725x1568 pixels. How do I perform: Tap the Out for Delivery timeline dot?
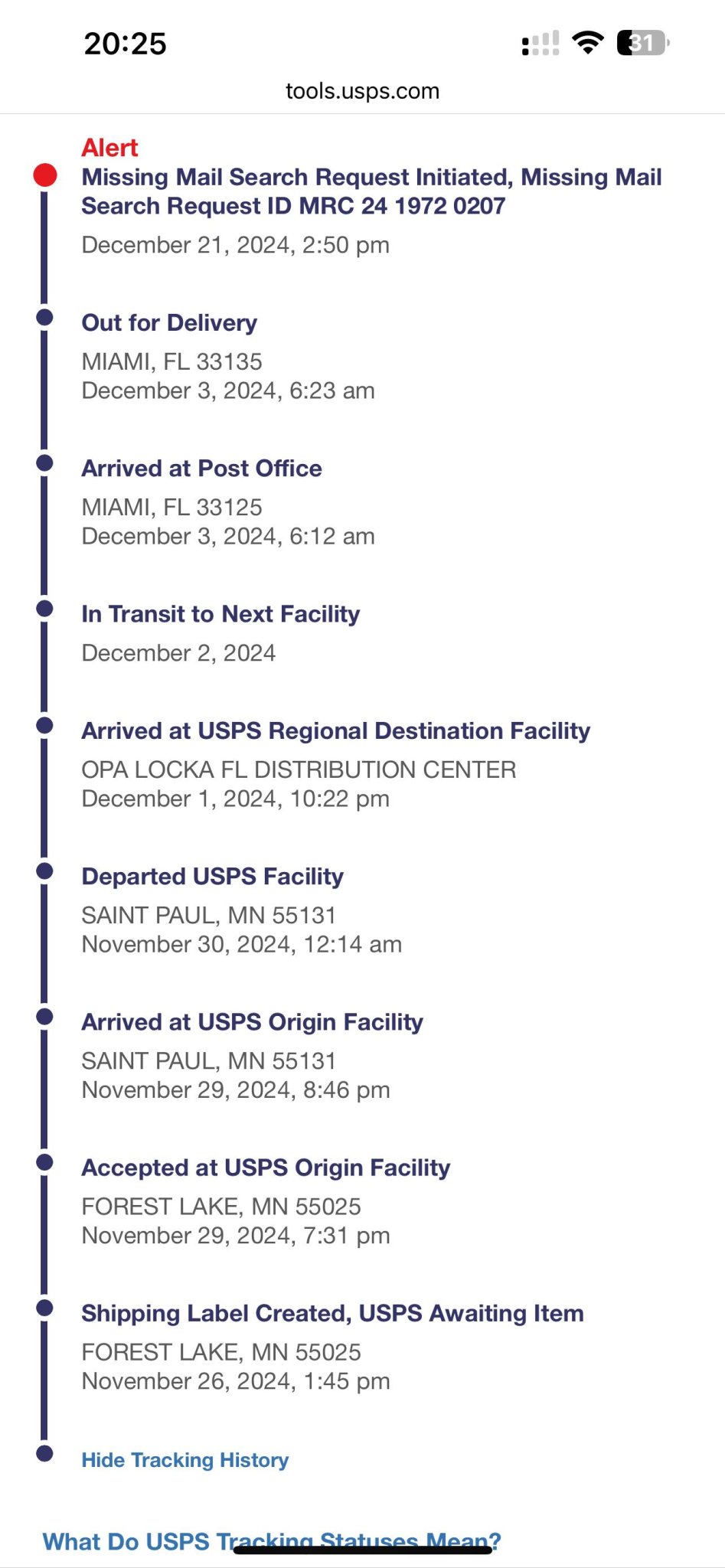coord(44,317)
